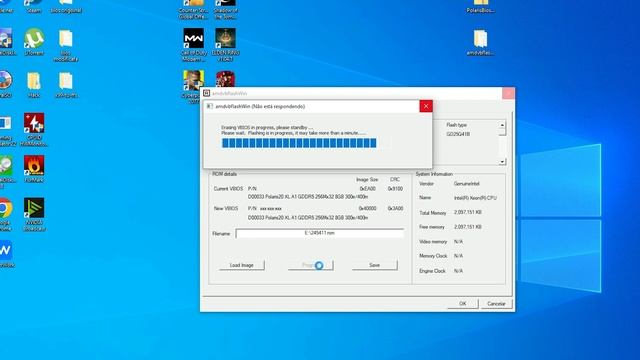
Task: Click the adapter list scrollbar thumb
Action: (x=502, y=132)
